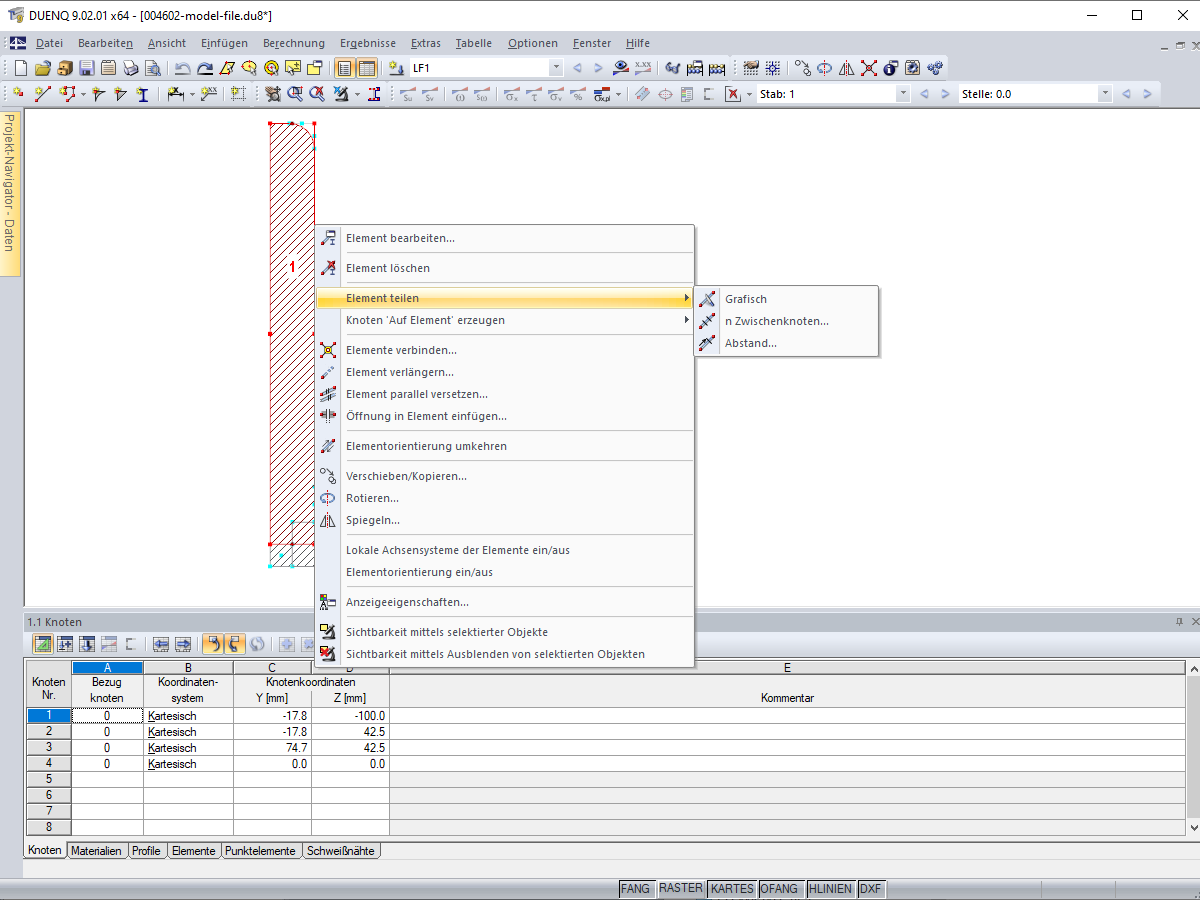This screenshot has width=1200, height=900.
Task: Switch to the Profile tab
Action: coord(146,851)
